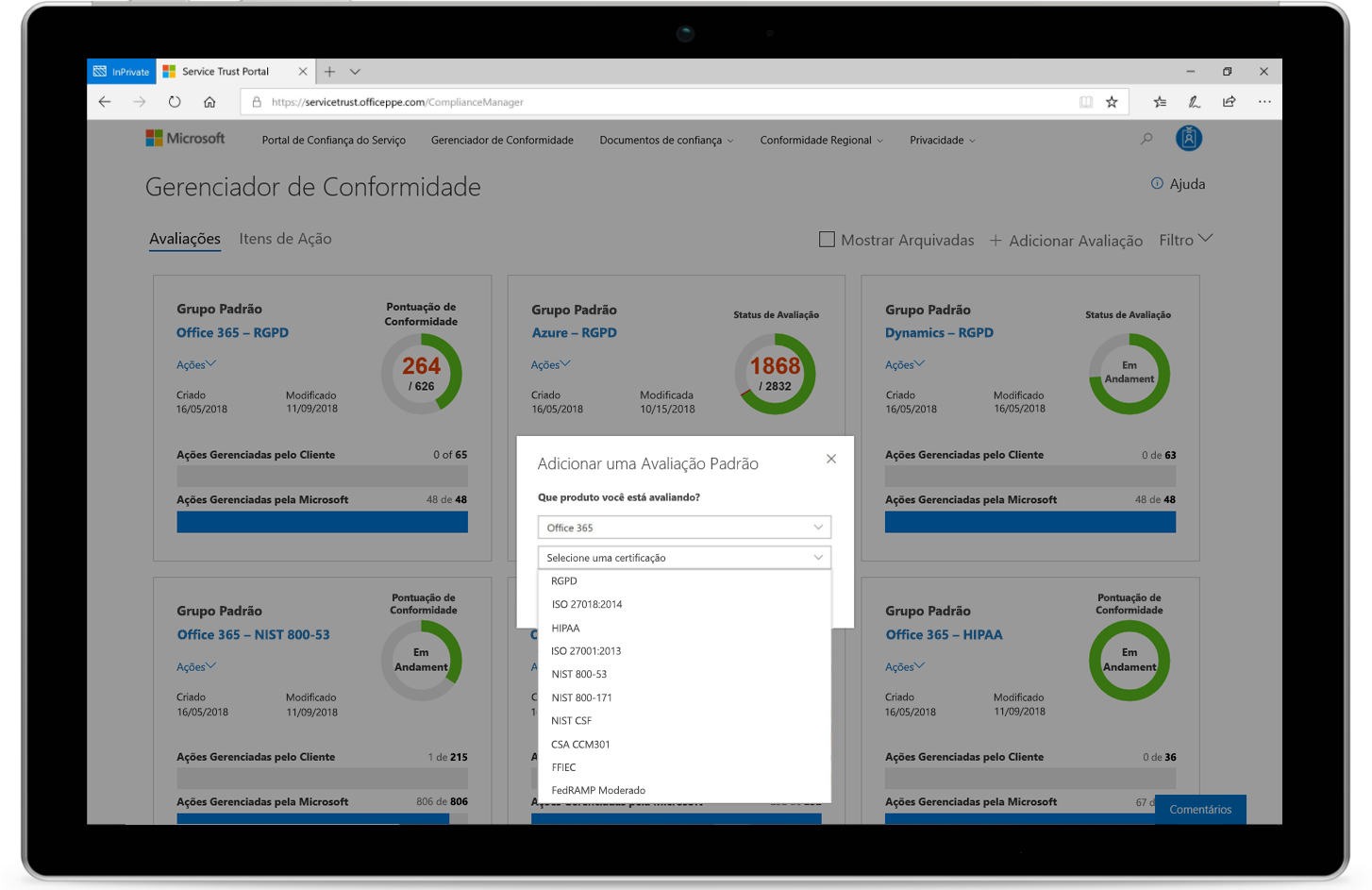
Task: Click the 264 / 626 compliance score ring
Action: click(x=422, y=374)
